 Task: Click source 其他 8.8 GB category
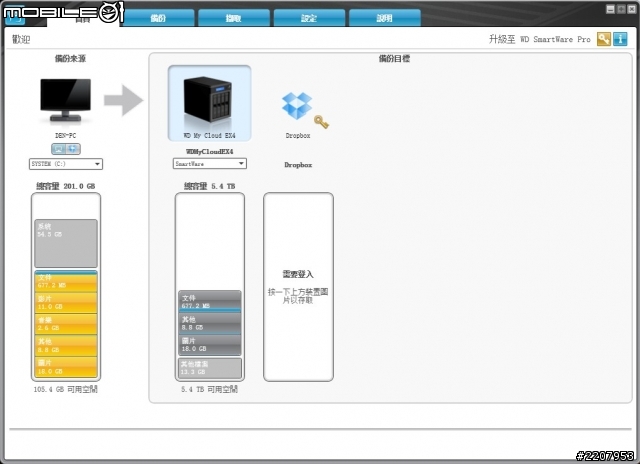click(x=66, y=345)
